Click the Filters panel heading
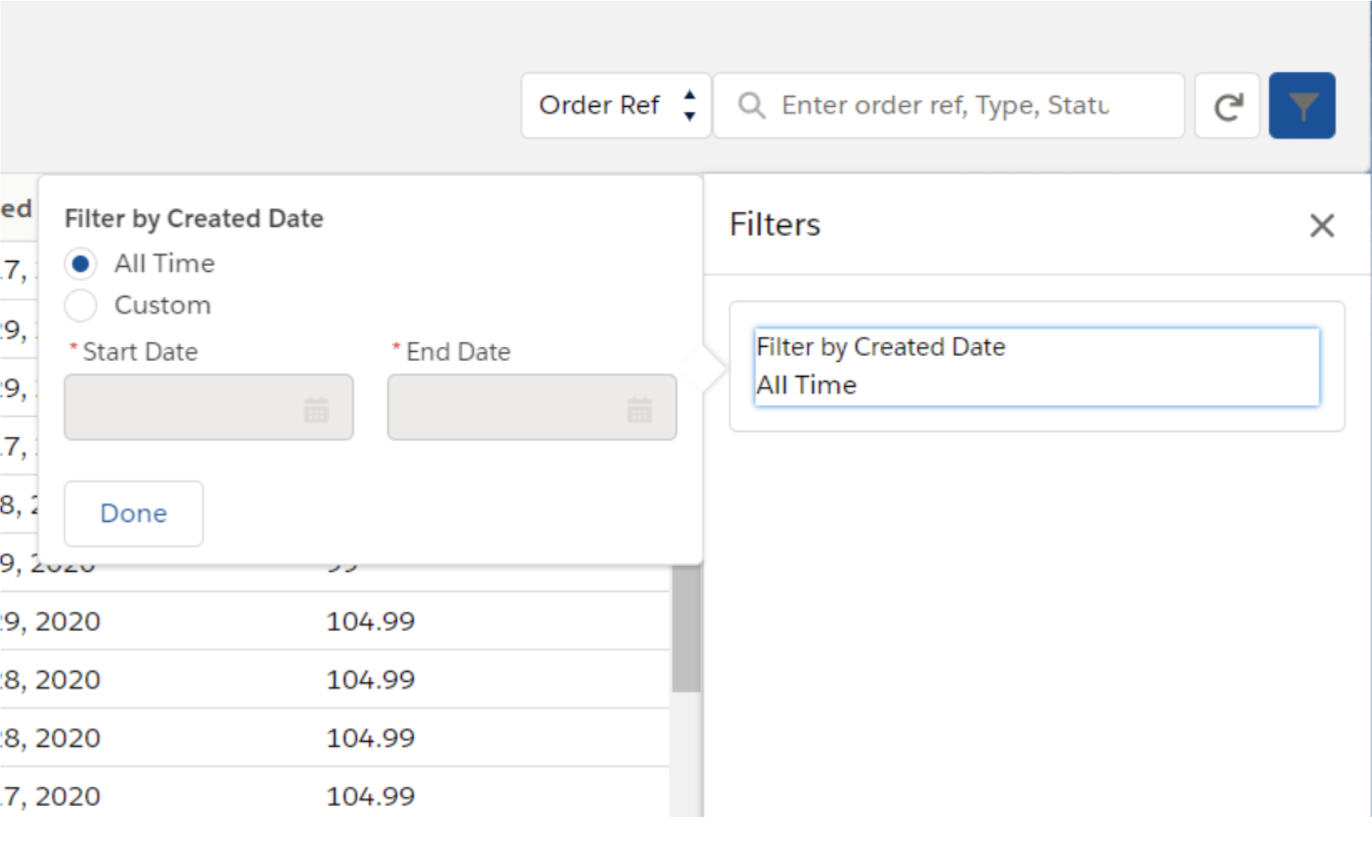Image resolution: width=1372 pixels, height=842 pixels. tap(775, 225)
